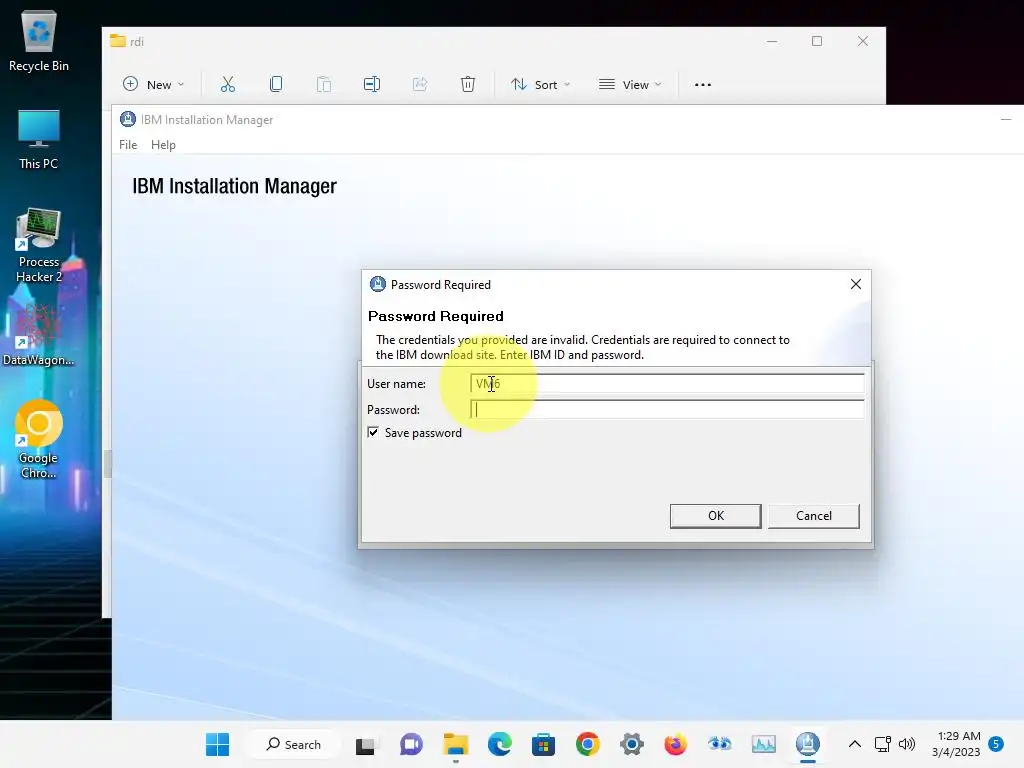
Task: Show hidden icons in the system tray
Action: pos(854,744)
